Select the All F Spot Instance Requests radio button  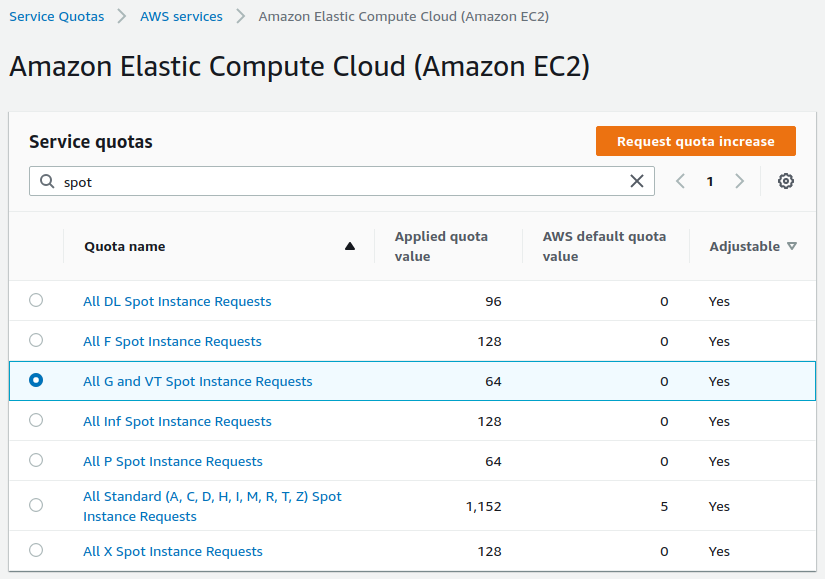pos(36,340)
